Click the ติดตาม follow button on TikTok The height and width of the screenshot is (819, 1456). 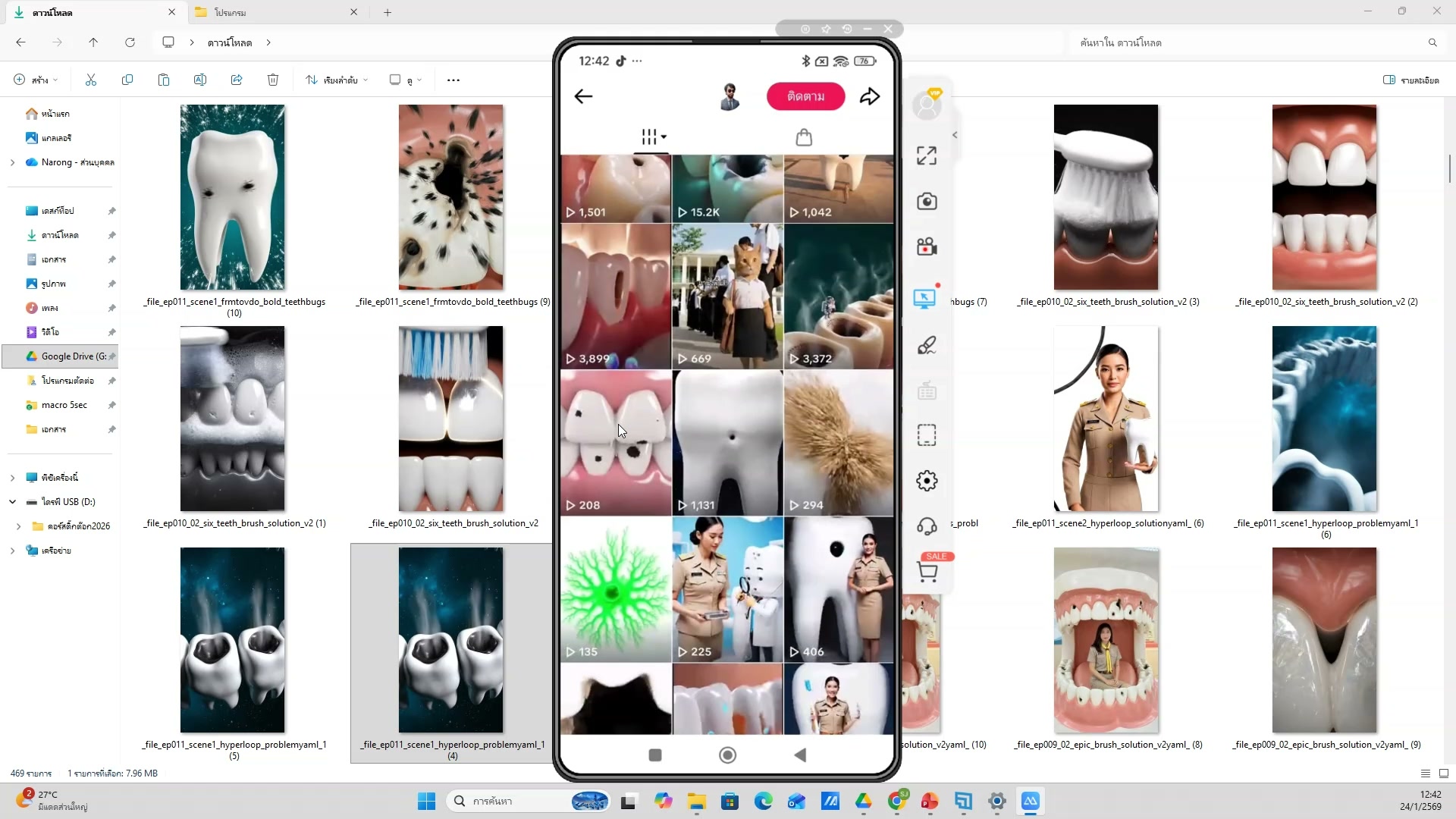[x=805, y=96]
